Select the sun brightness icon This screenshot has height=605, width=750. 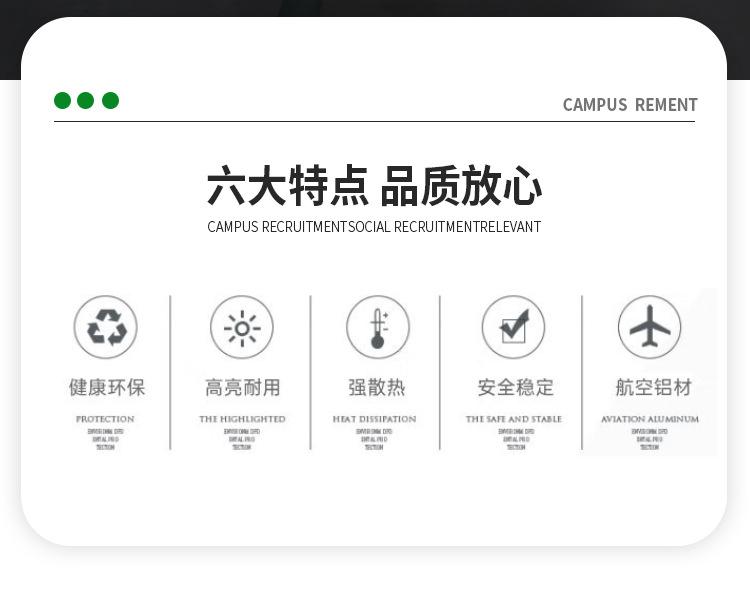[242, 327]
